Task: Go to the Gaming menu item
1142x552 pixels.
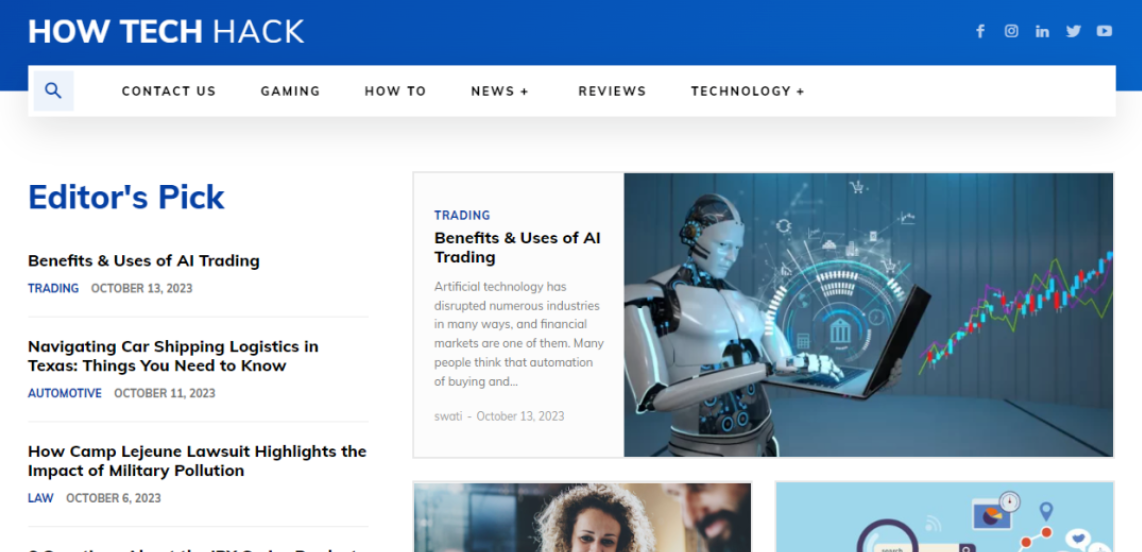Action: tap(291, 91)
